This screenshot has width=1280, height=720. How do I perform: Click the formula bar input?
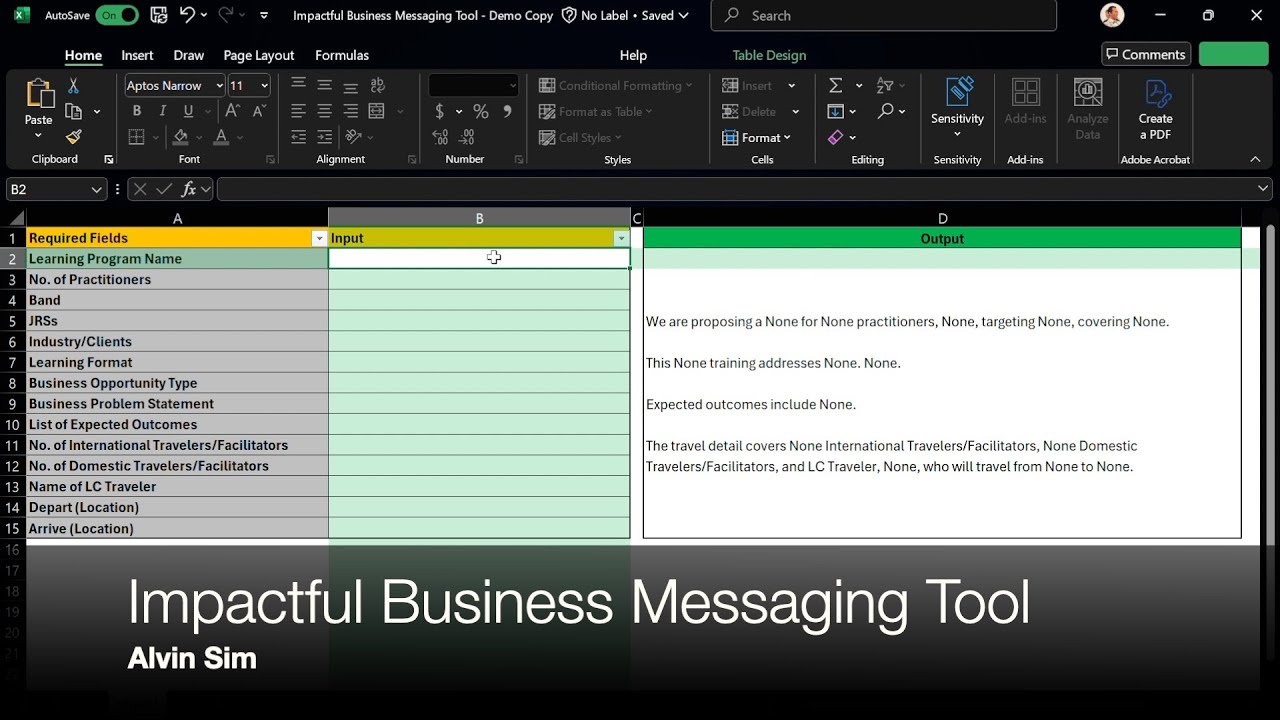[x=734, y=189]
